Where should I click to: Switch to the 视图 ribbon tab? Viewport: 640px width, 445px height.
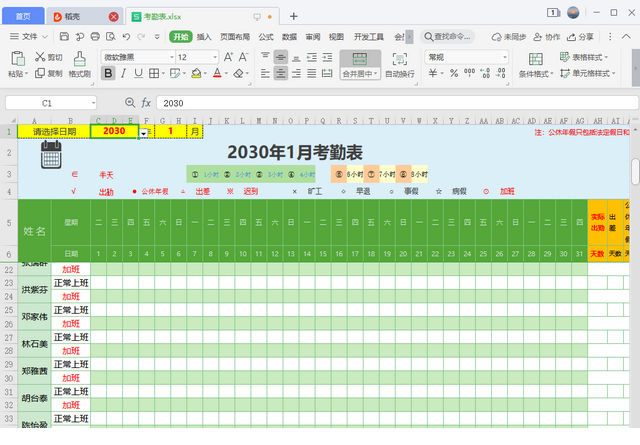336,37
